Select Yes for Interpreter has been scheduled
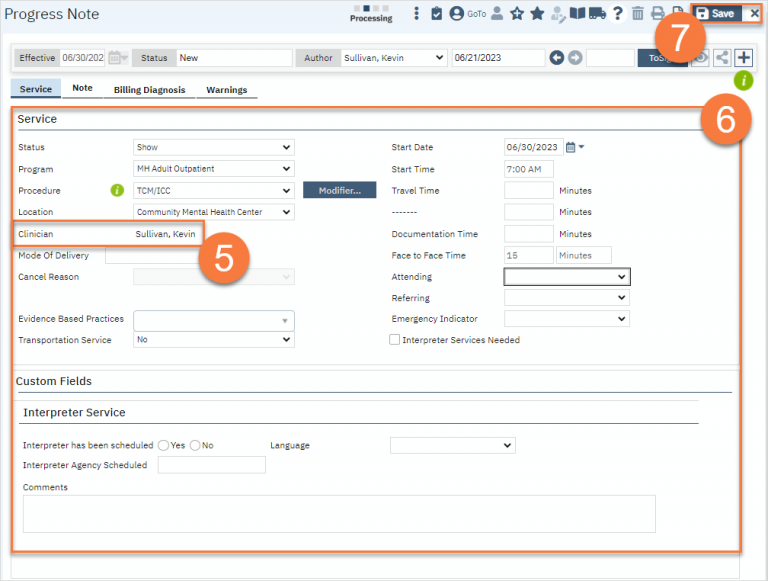The height and width of the screenshot is (581, 768). click(163, 445)
